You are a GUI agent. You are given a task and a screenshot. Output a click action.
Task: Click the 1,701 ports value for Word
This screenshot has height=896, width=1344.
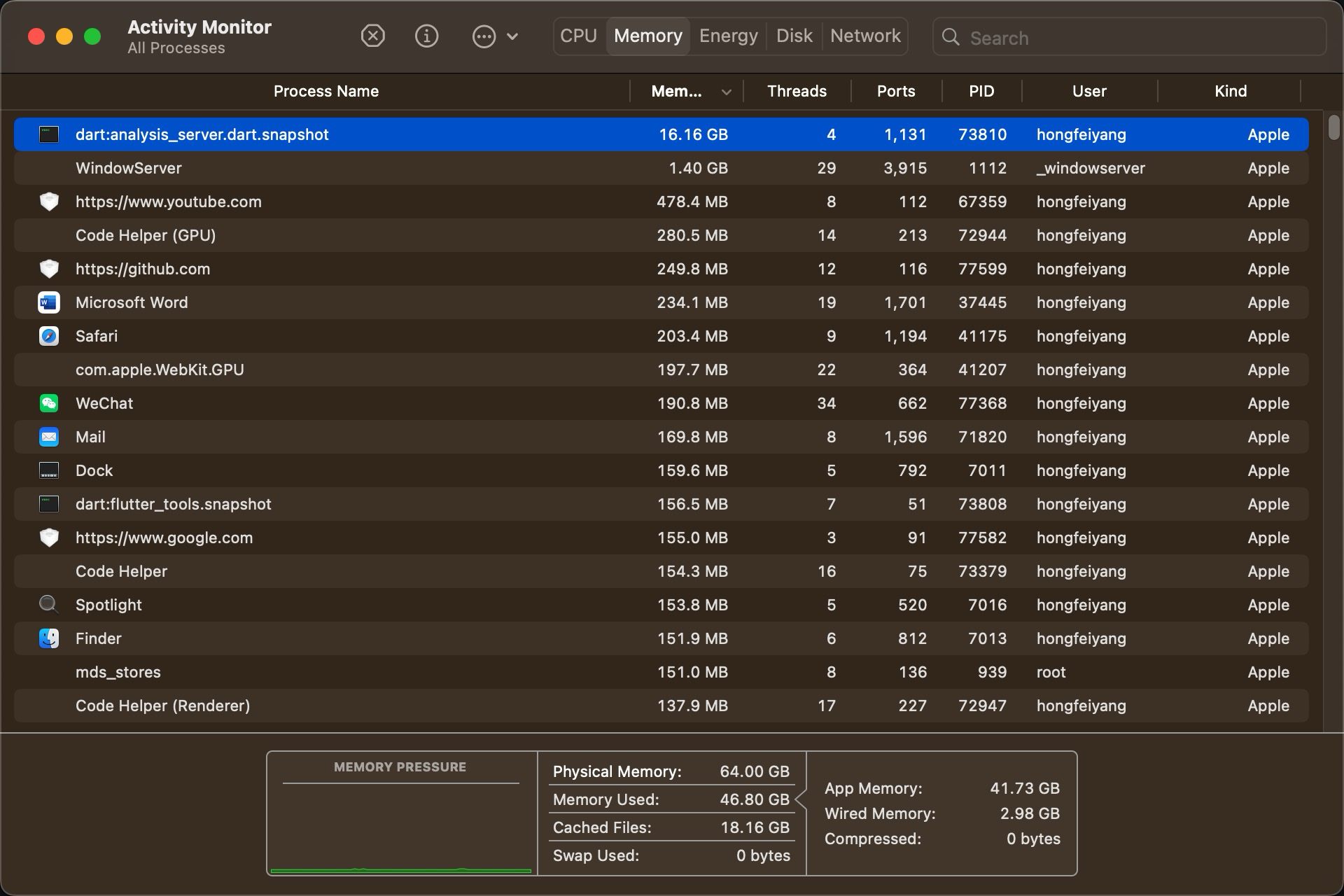tap(905, 302)
